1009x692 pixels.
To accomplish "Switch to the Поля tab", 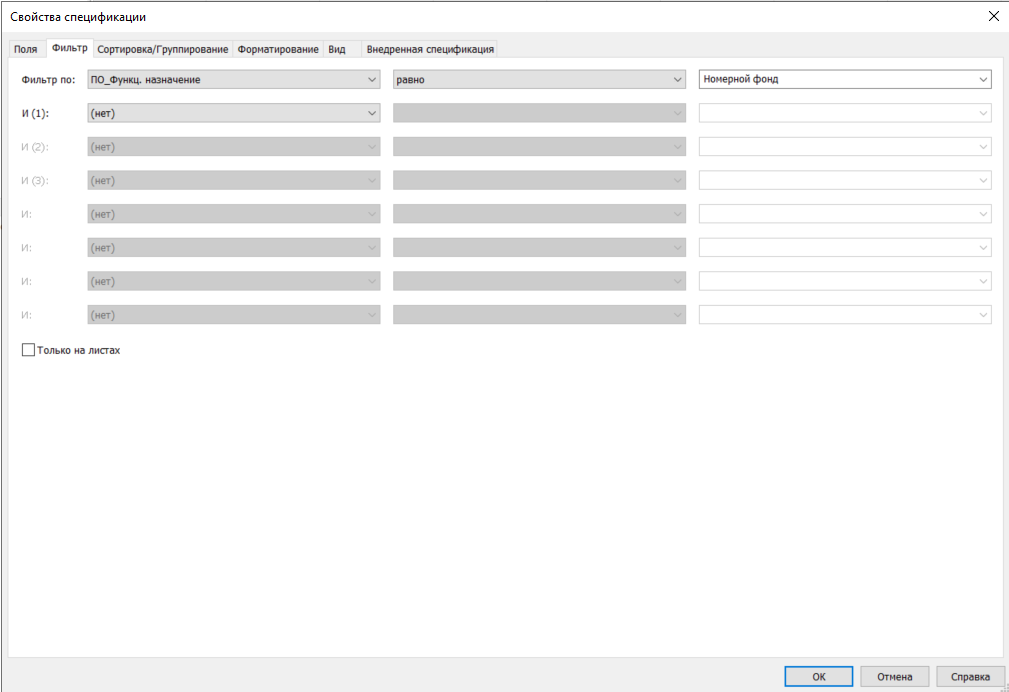I will click(x=26, y=49).
